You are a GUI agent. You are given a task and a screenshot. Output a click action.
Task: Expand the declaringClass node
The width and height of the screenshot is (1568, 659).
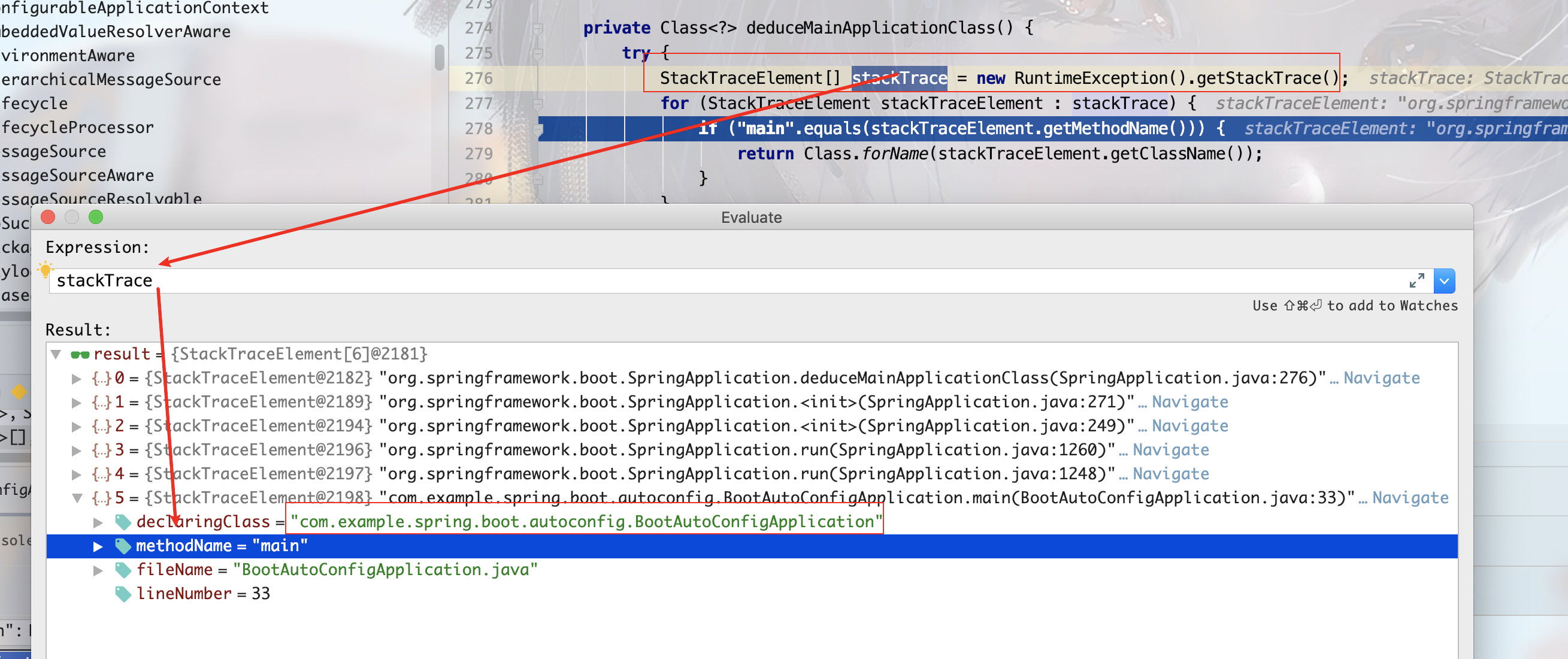[x=98, y=522]
